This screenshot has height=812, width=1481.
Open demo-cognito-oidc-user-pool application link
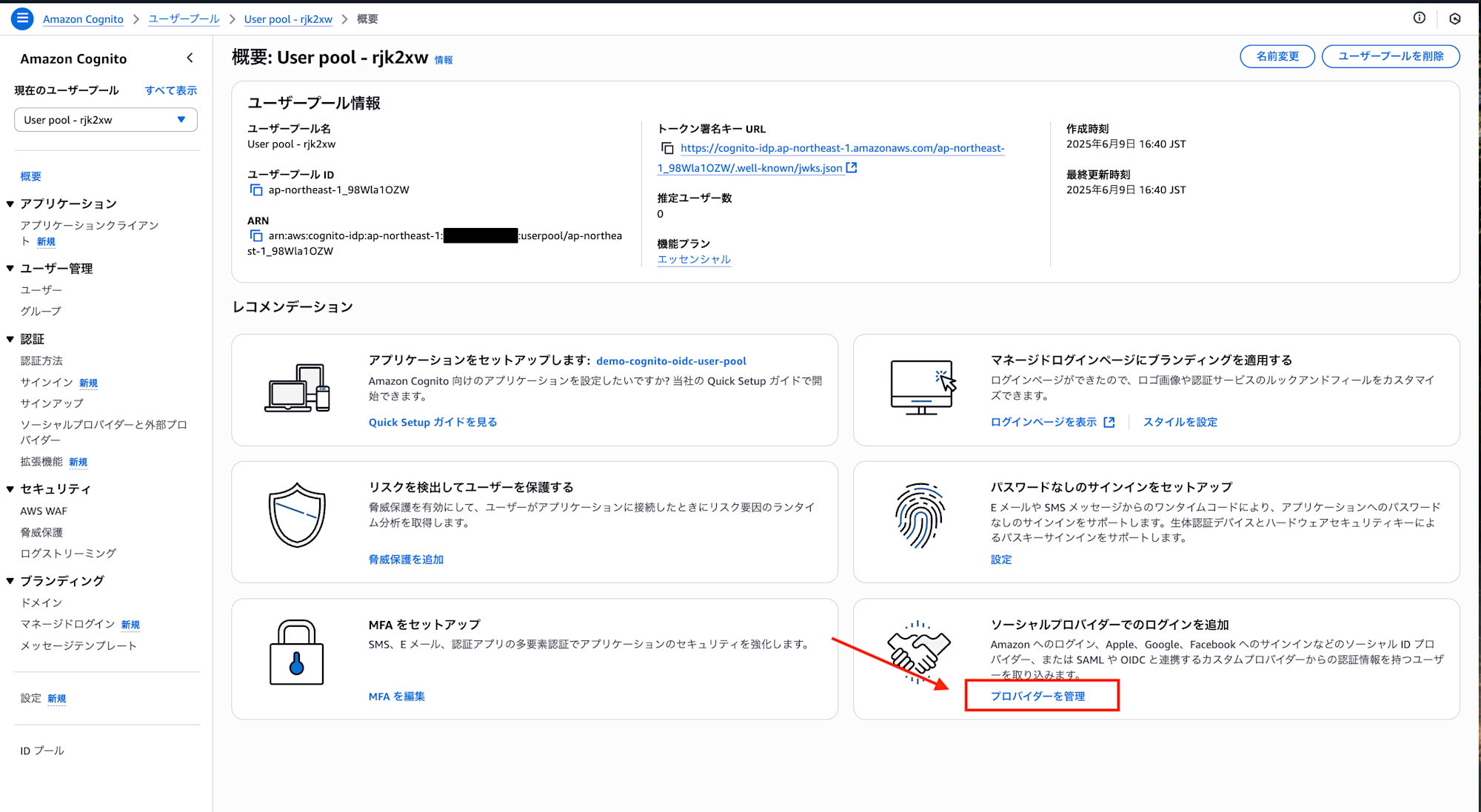671,361
